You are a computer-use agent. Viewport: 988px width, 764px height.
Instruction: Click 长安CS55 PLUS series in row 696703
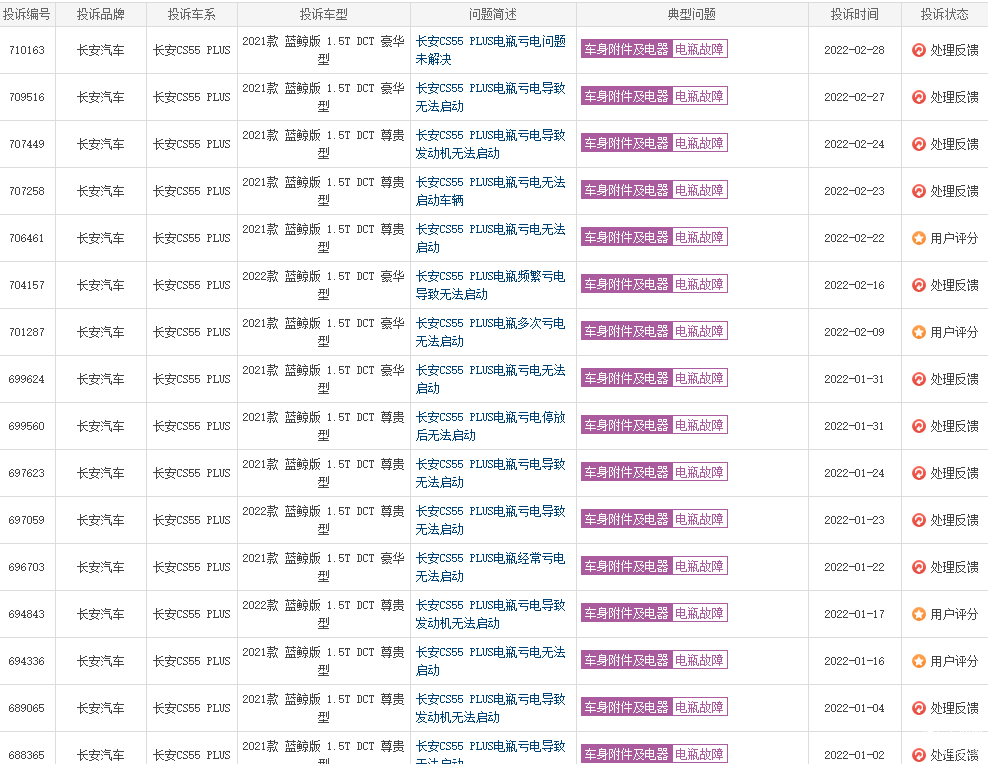pyautogui.click(x=192, y=567)
